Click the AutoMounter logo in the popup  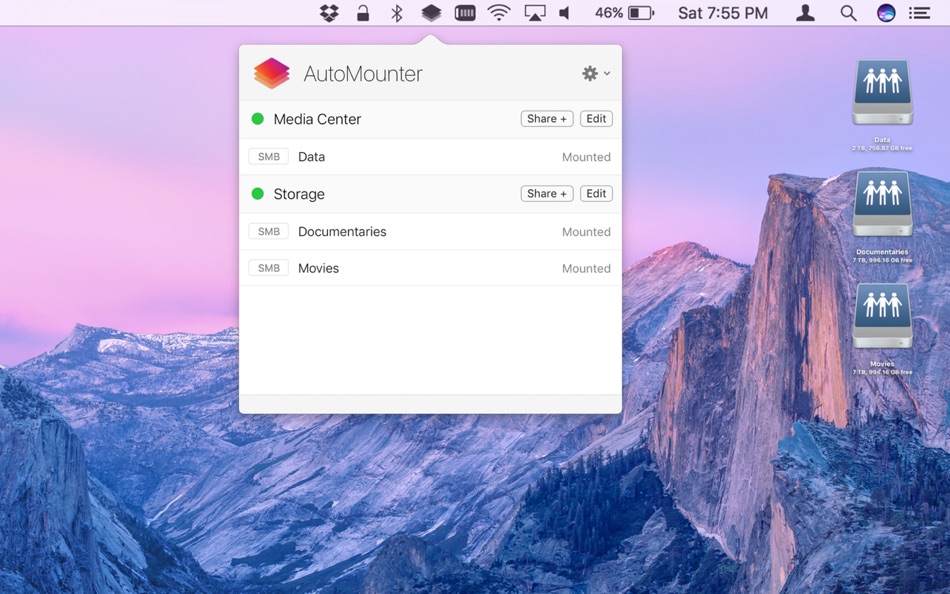[271, 73]
